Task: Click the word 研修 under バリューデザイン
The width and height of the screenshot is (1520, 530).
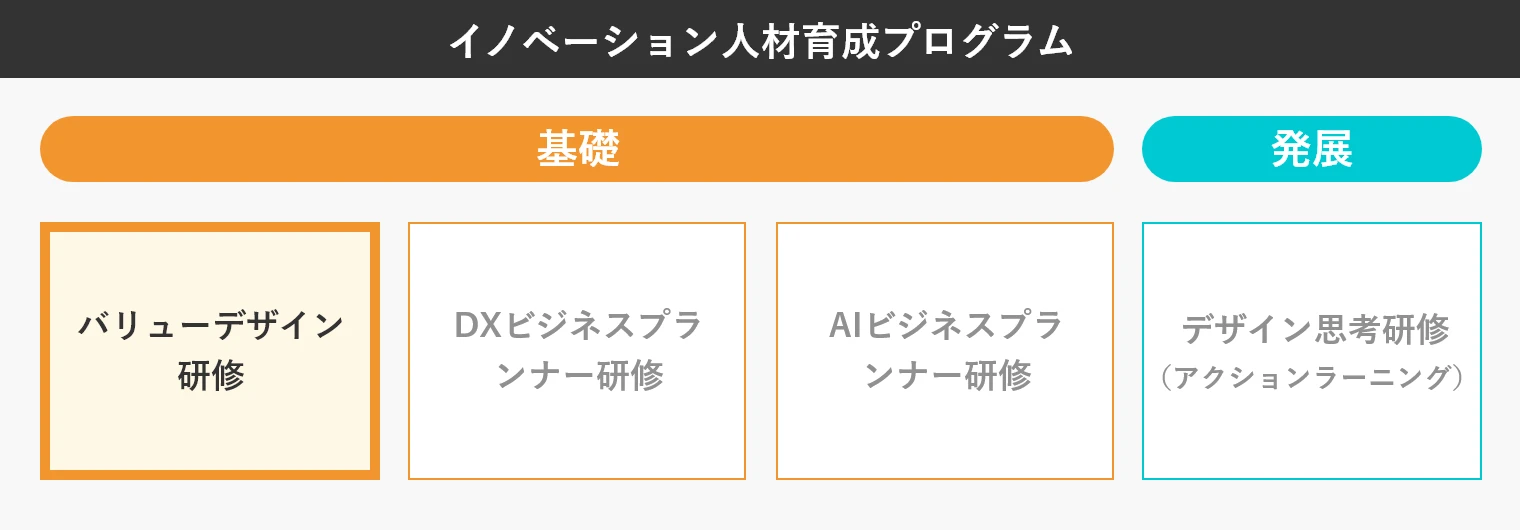Action: click(211, 377)
